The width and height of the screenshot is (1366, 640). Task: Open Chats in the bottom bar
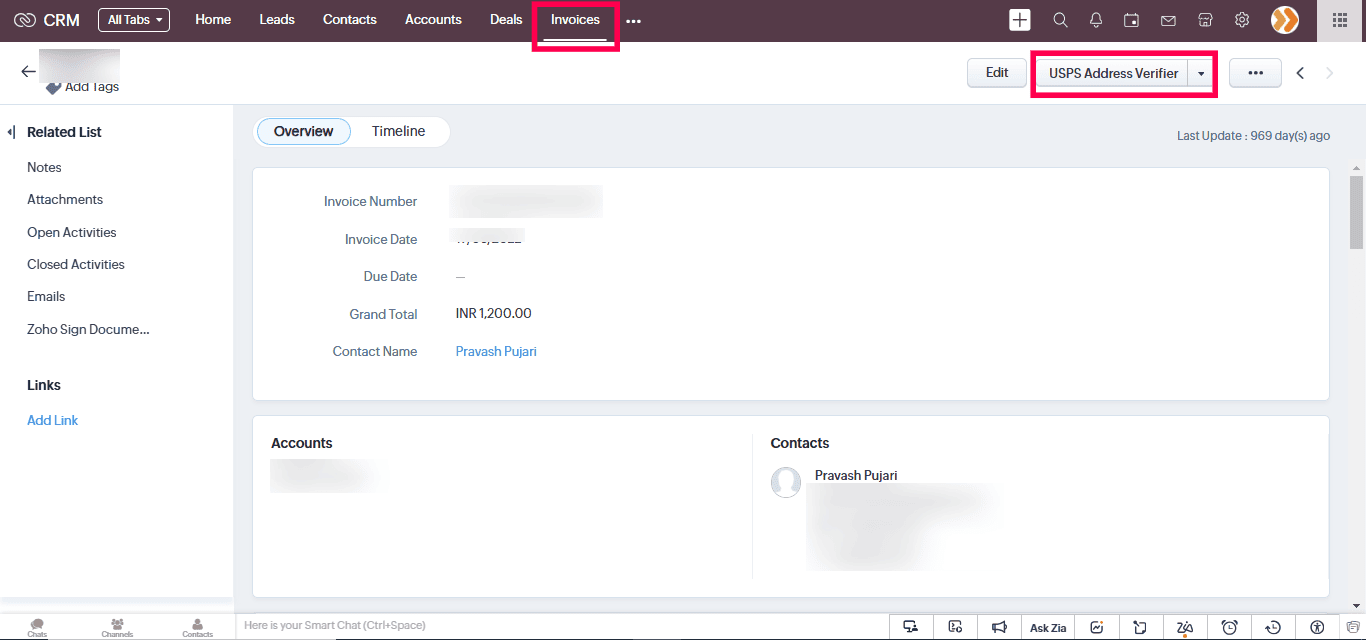(x=37, y=628)
